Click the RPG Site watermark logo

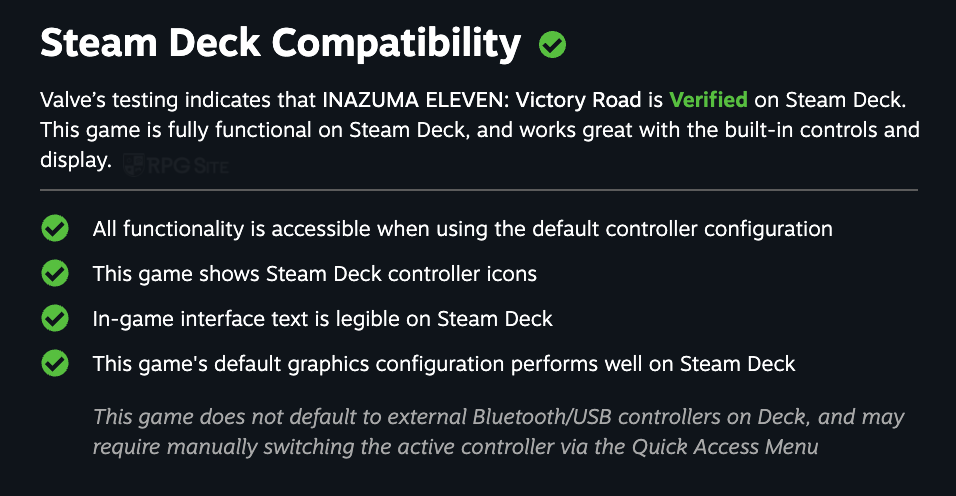click(177, 164)
